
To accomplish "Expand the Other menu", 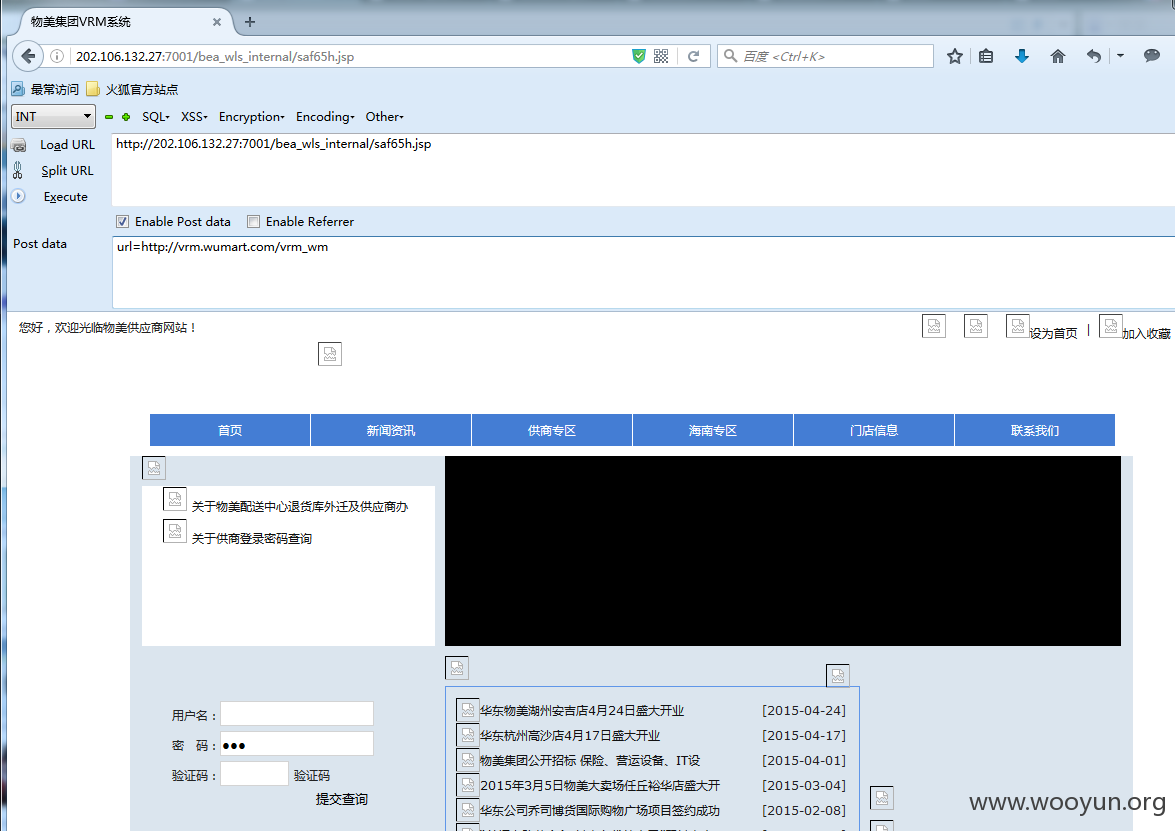I will (384, 117).
